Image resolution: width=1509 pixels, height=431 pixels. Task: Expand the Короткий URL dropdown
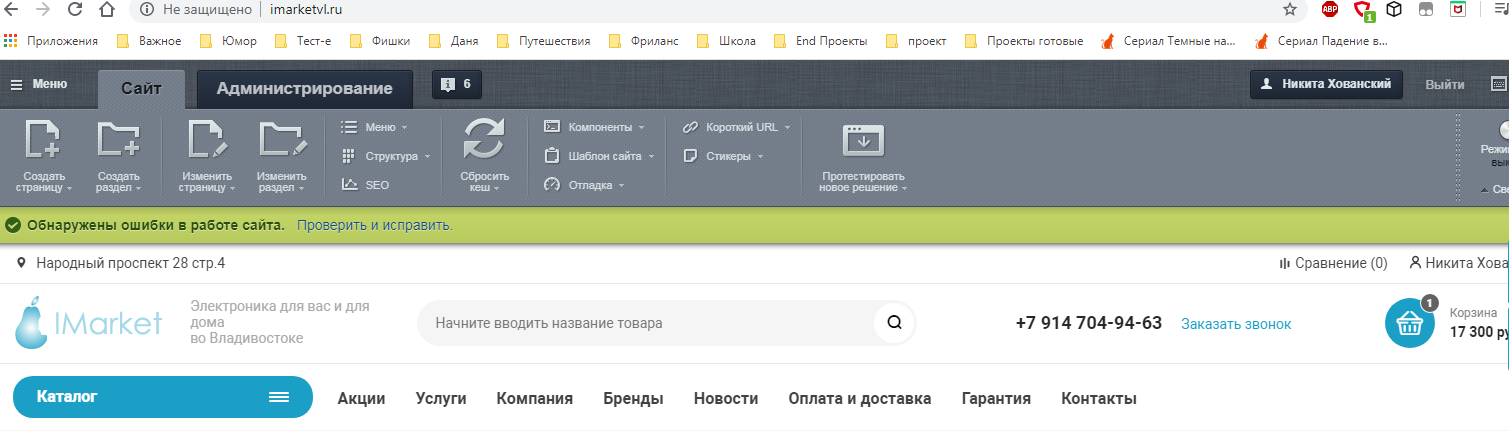click(x=736, y=127)
